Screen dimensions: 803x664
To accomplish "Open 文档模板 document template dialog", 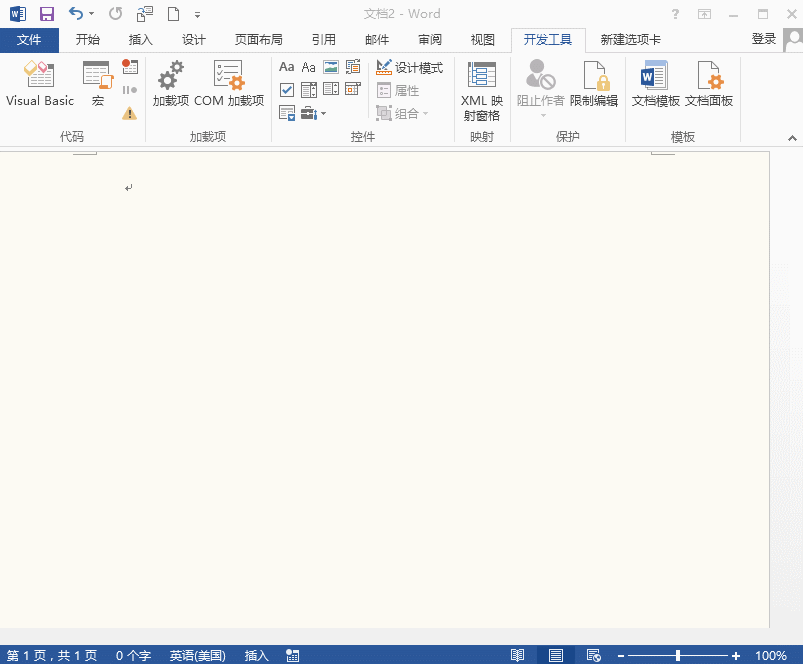I will (655, 83).
